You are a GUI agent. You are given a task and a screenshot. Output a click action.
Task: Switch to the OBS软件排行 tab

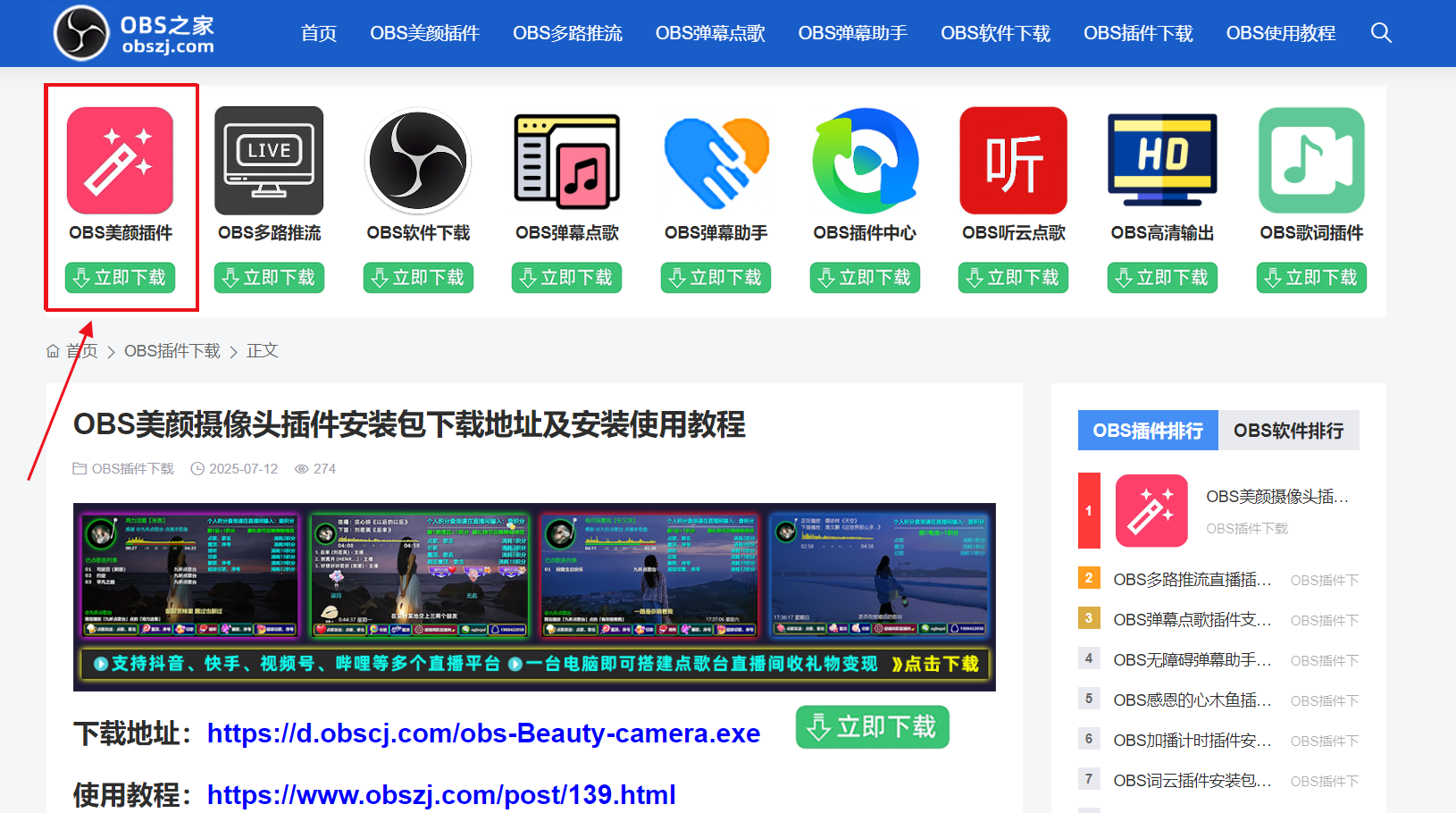pyautogui.click(x=1288, y=431)
